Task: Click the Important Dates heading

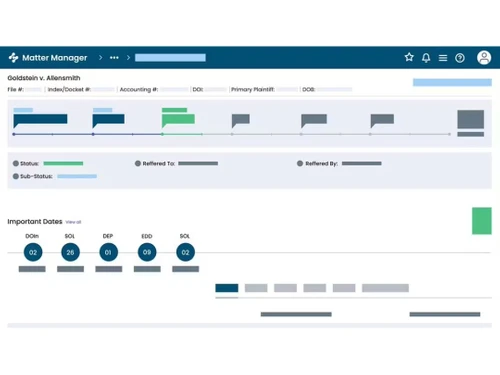Action: coord(35,222)
